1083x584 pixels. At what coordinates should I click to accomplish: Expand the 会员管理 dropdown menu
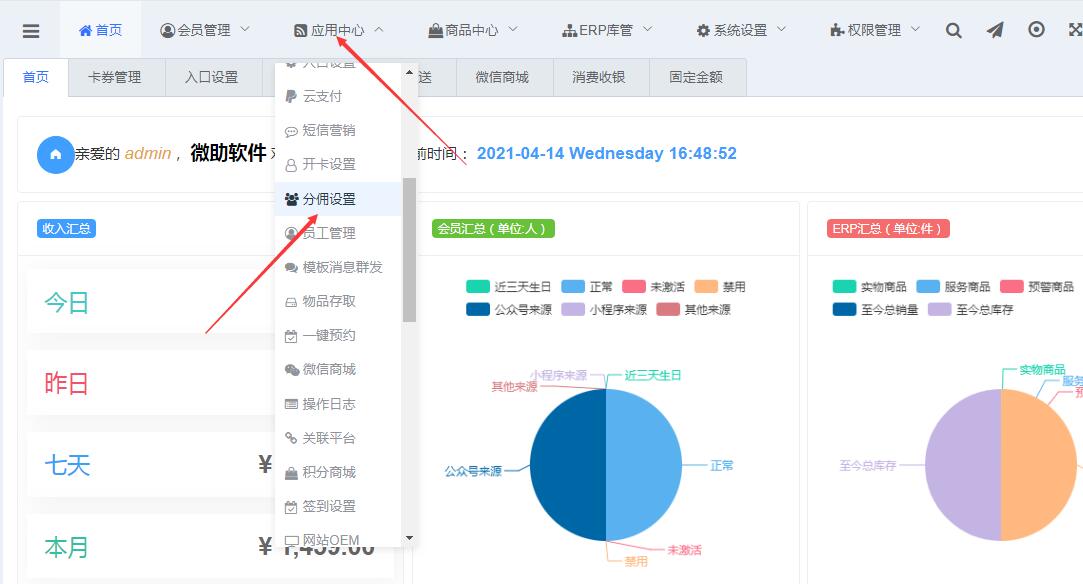[204, 30]
